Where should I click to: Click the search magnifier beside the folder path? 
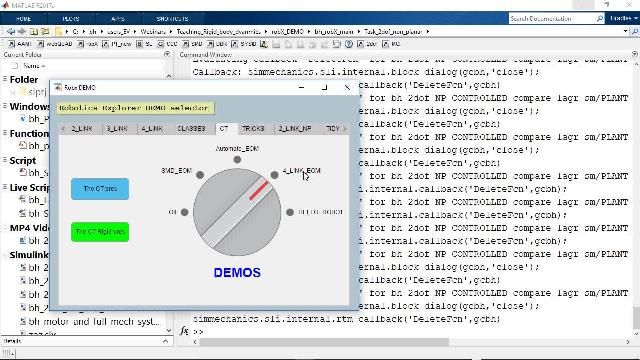click(x=635, y=31)
